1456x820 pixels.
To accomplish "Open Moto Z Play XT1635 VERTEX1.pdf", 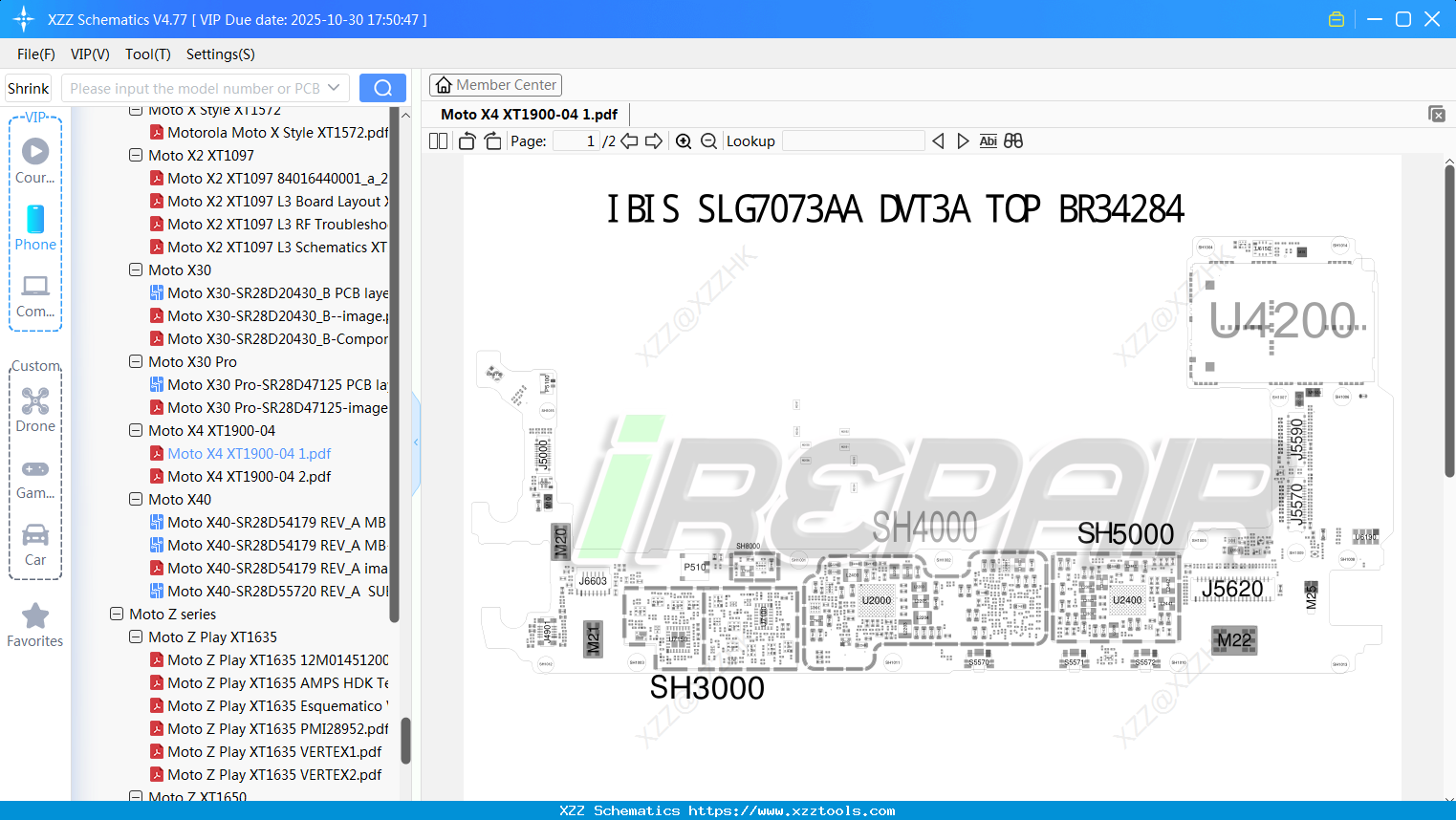I will (x=266, y=751).
